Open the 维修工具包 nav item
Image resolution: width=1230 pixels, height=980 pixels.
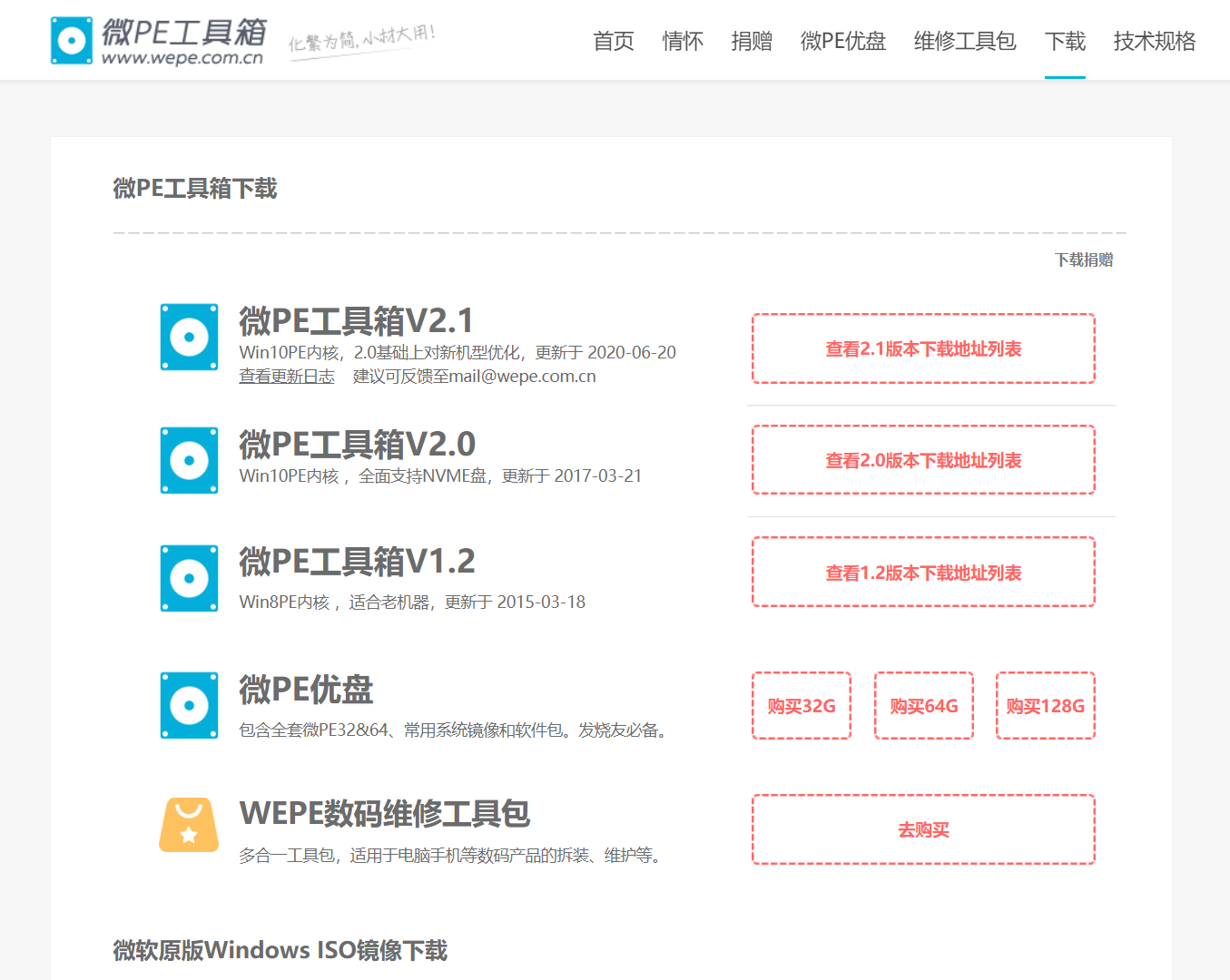[x=965, y=41]
